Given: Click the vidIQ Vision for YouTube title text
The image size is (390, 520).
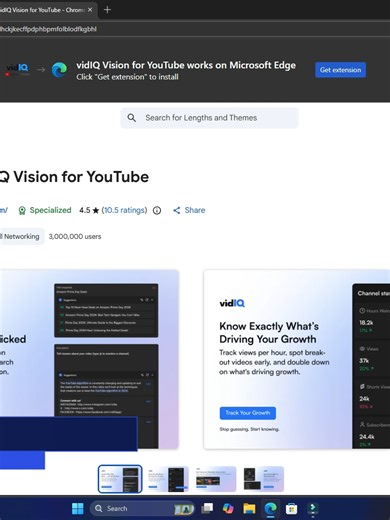Looking at the screenshot, I should click(74, 177).
